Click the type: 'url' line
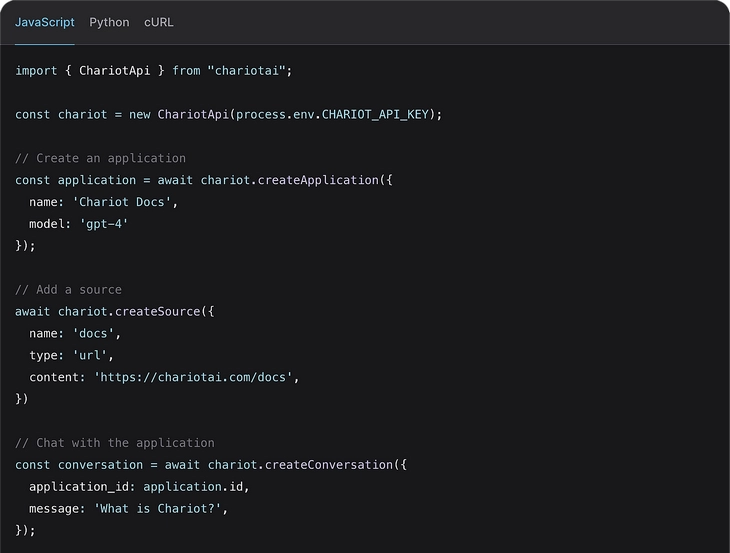This screenshot has width=730, height=553. tap(71, 355)
